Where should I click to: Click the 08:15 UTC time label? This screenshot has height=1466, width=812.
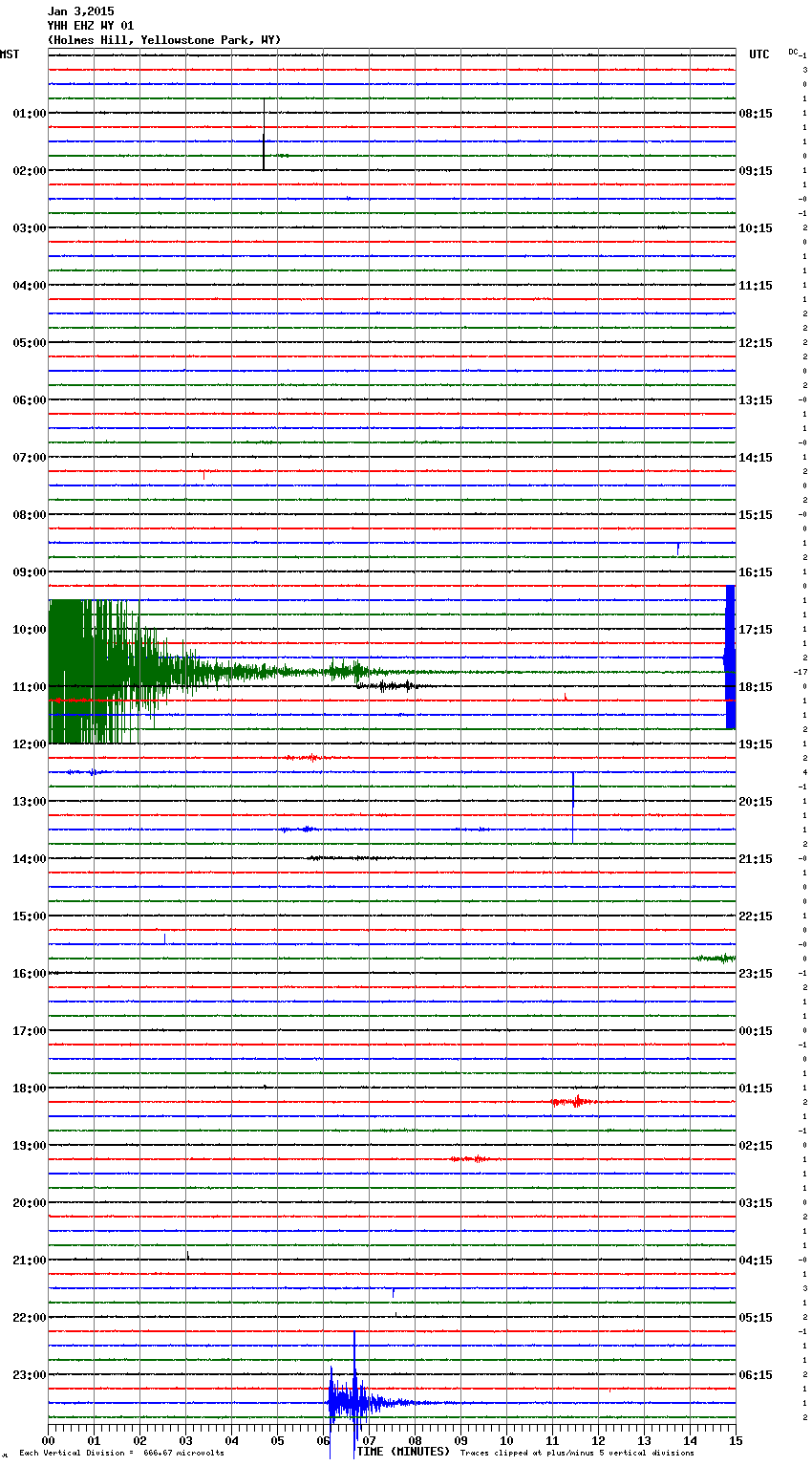click(756, 114)
